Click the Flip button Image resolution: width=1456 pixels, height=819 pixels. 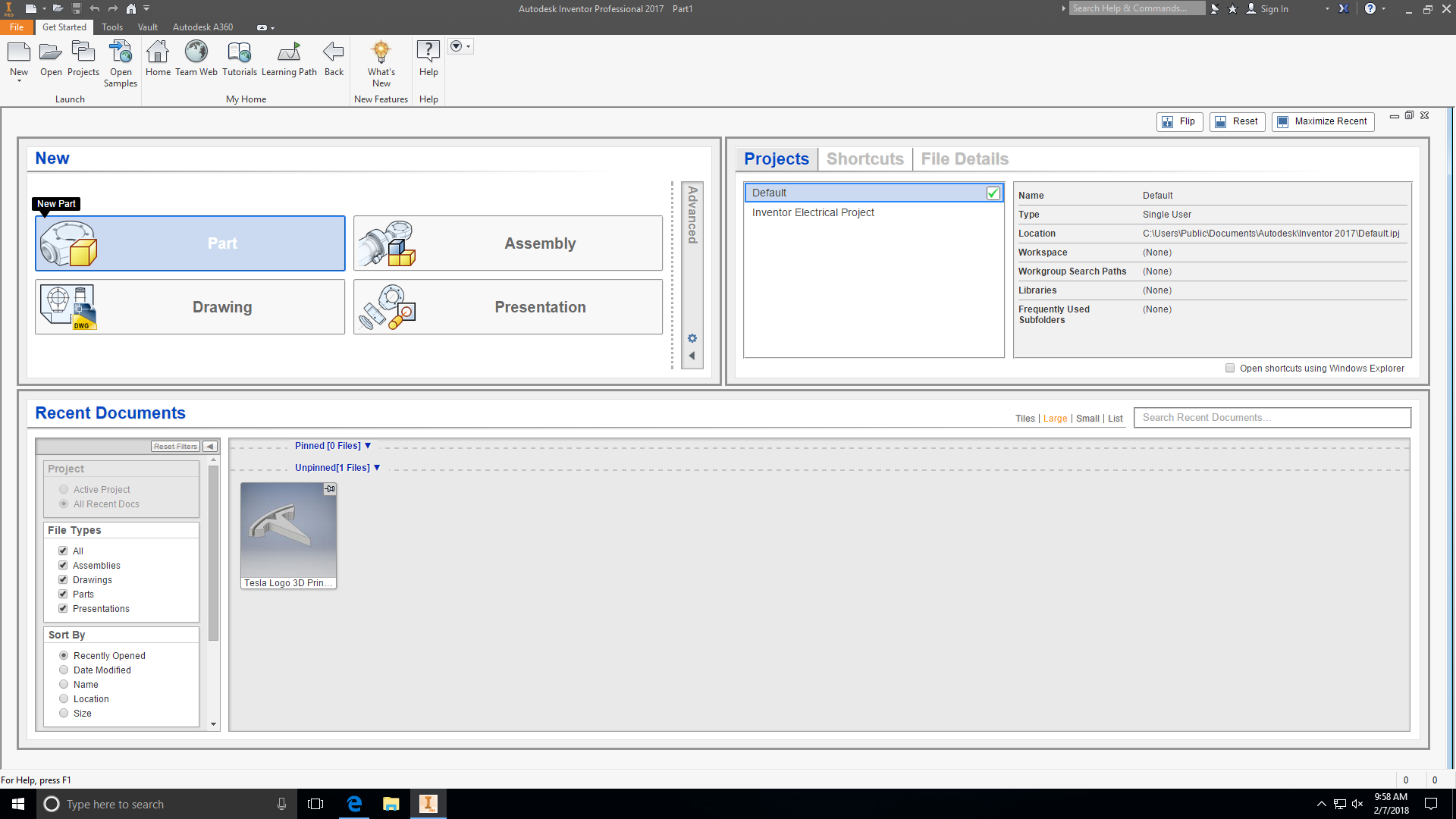(1180, 121)
